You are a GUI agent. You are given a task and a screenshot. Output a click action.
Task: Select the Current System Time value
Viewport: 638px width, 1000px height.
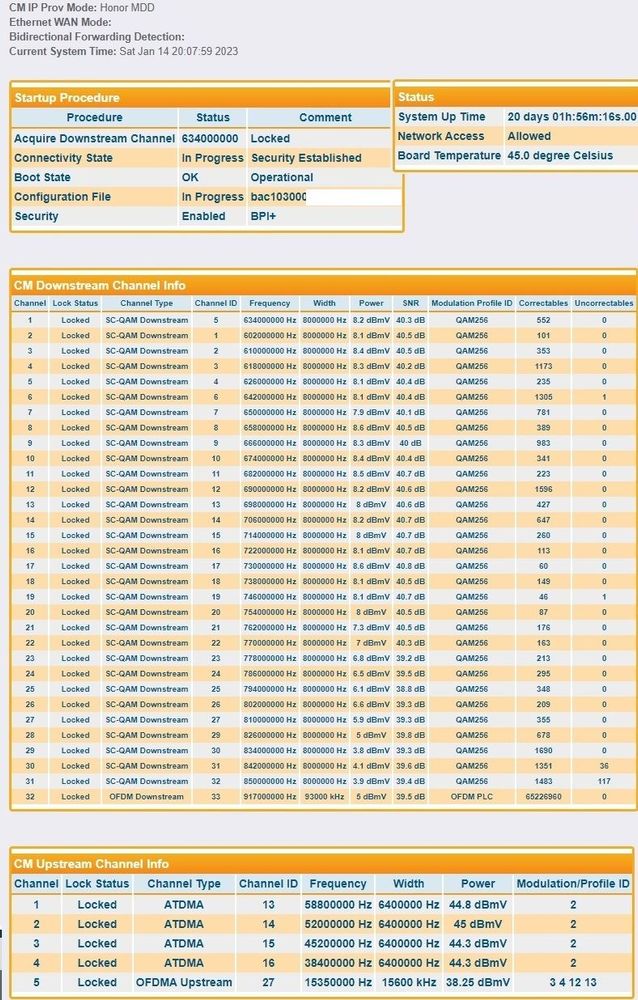pos(179,51)
